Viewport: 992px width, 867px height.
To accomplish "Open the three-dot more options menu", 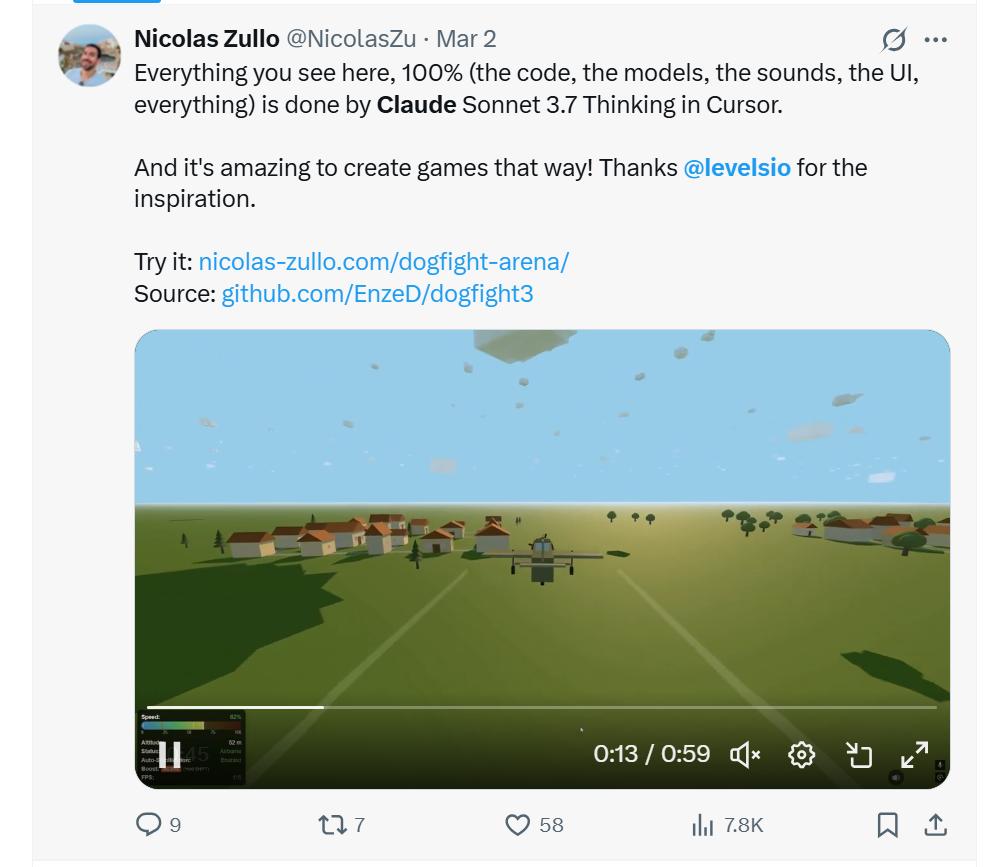I will coord(936,40).
